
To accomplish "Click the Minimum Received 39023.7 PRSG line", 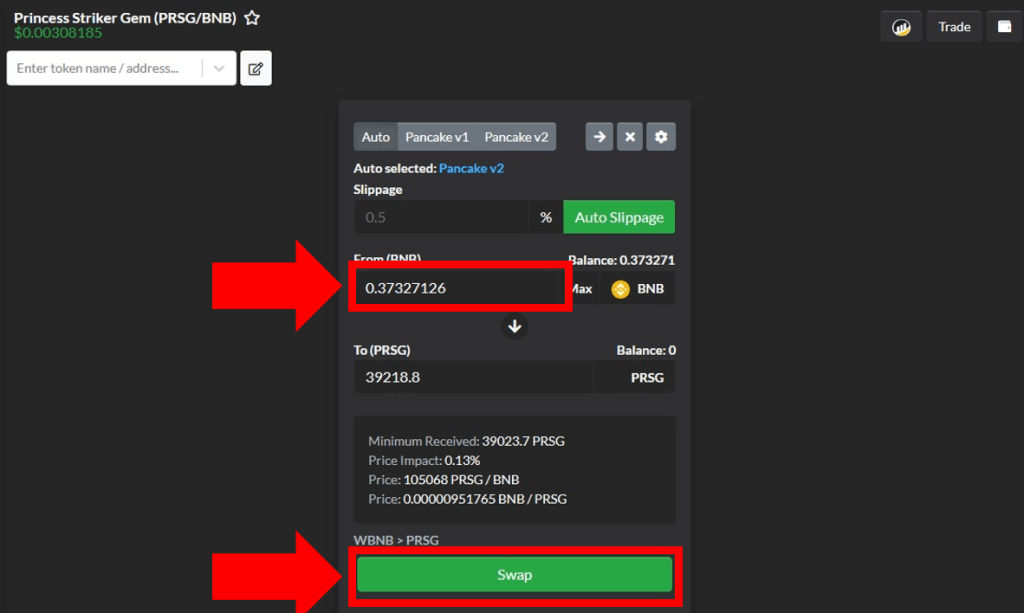I will [466, 441].
